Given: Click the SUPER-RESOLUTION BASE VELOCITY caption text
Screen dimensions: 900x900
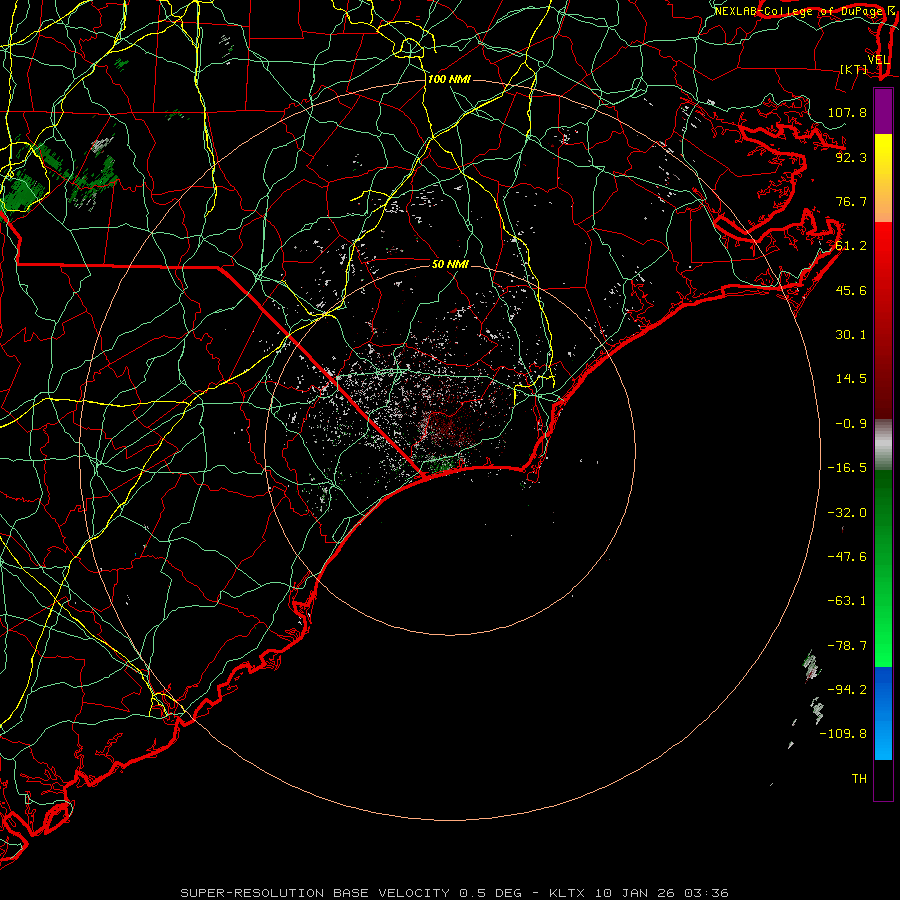Looking at the screenshot, I should pyautogui.click(x=315, y=893).
